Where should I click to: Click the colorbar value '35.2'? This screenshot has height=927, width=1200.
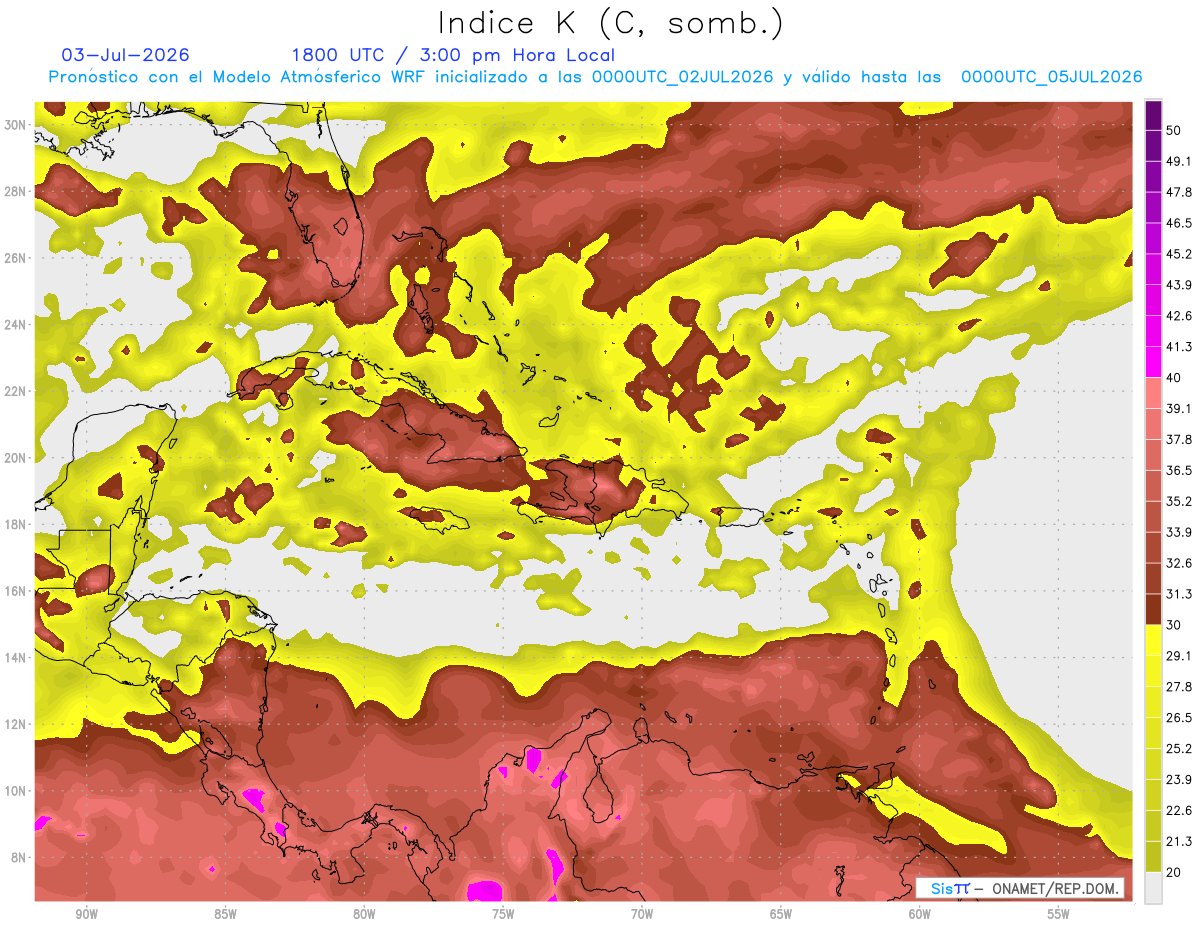(1179, 501)
